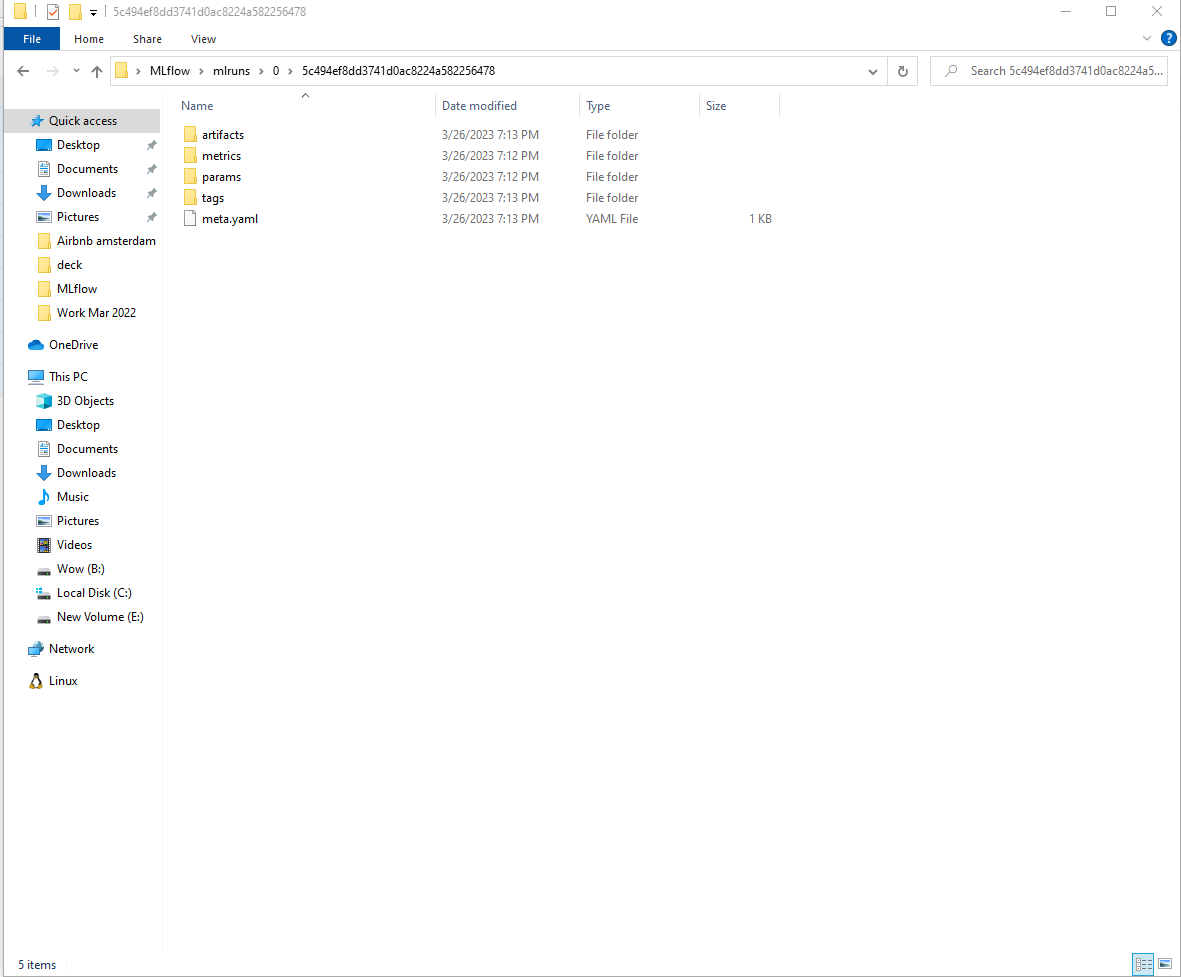Click Properties icon in quick access toolbar

click(53, 11)
